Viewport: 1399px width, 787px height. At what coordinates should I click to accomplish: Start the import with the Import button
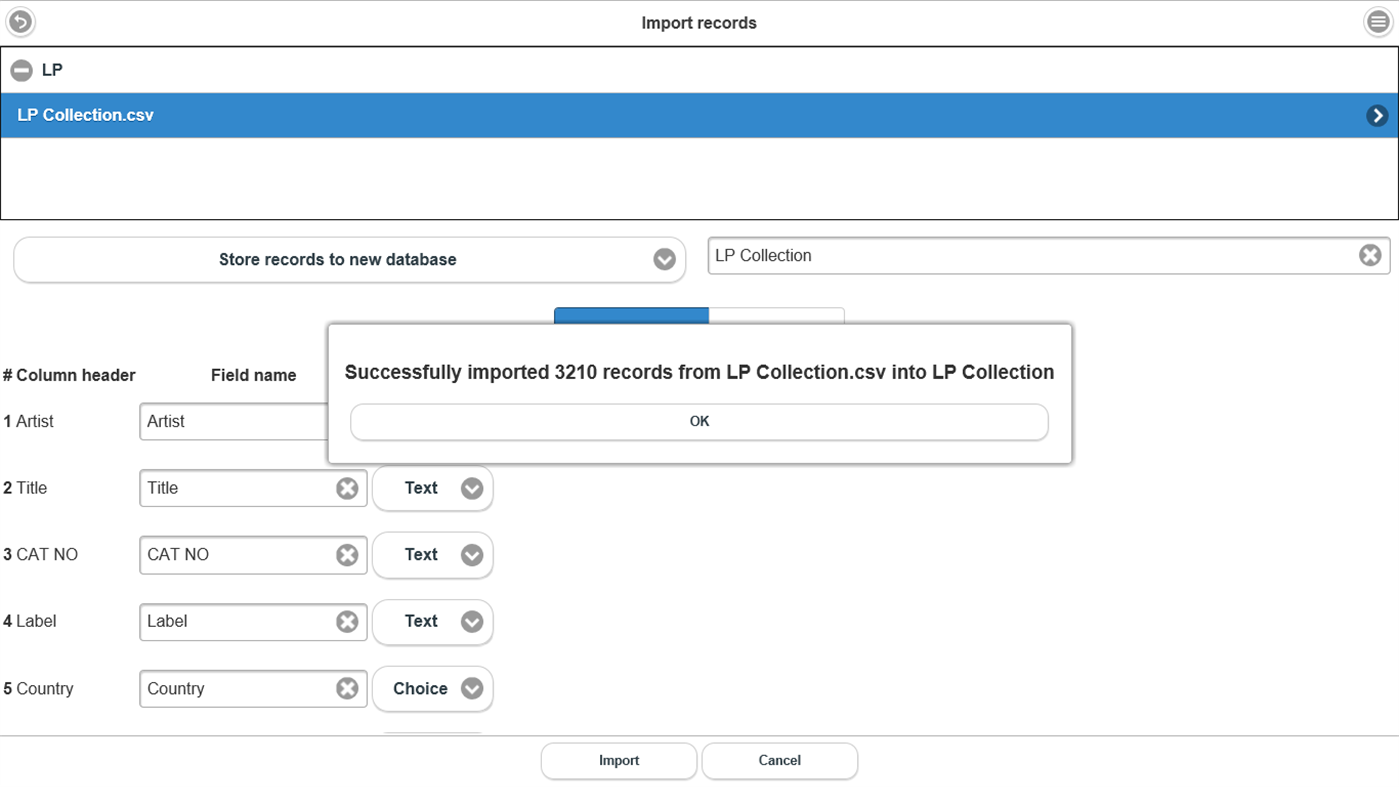(618, 761)
